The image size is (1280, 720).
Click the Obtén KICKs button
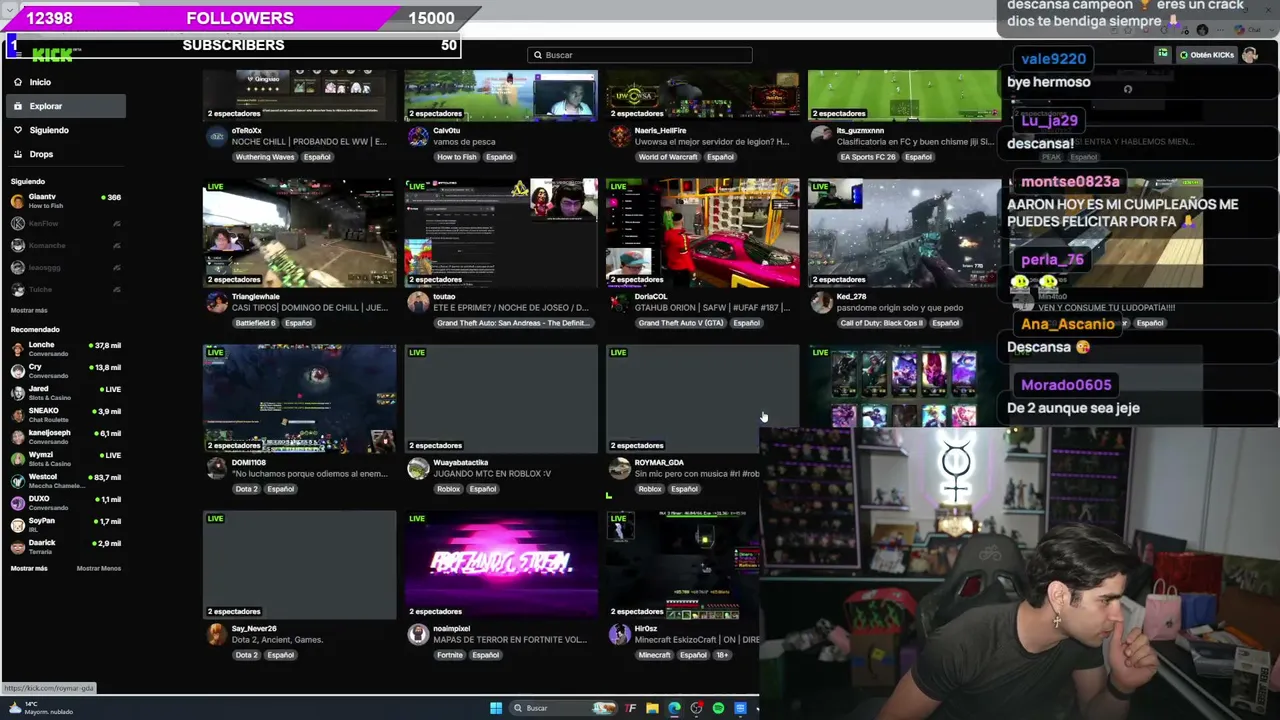coord(1207,55)
